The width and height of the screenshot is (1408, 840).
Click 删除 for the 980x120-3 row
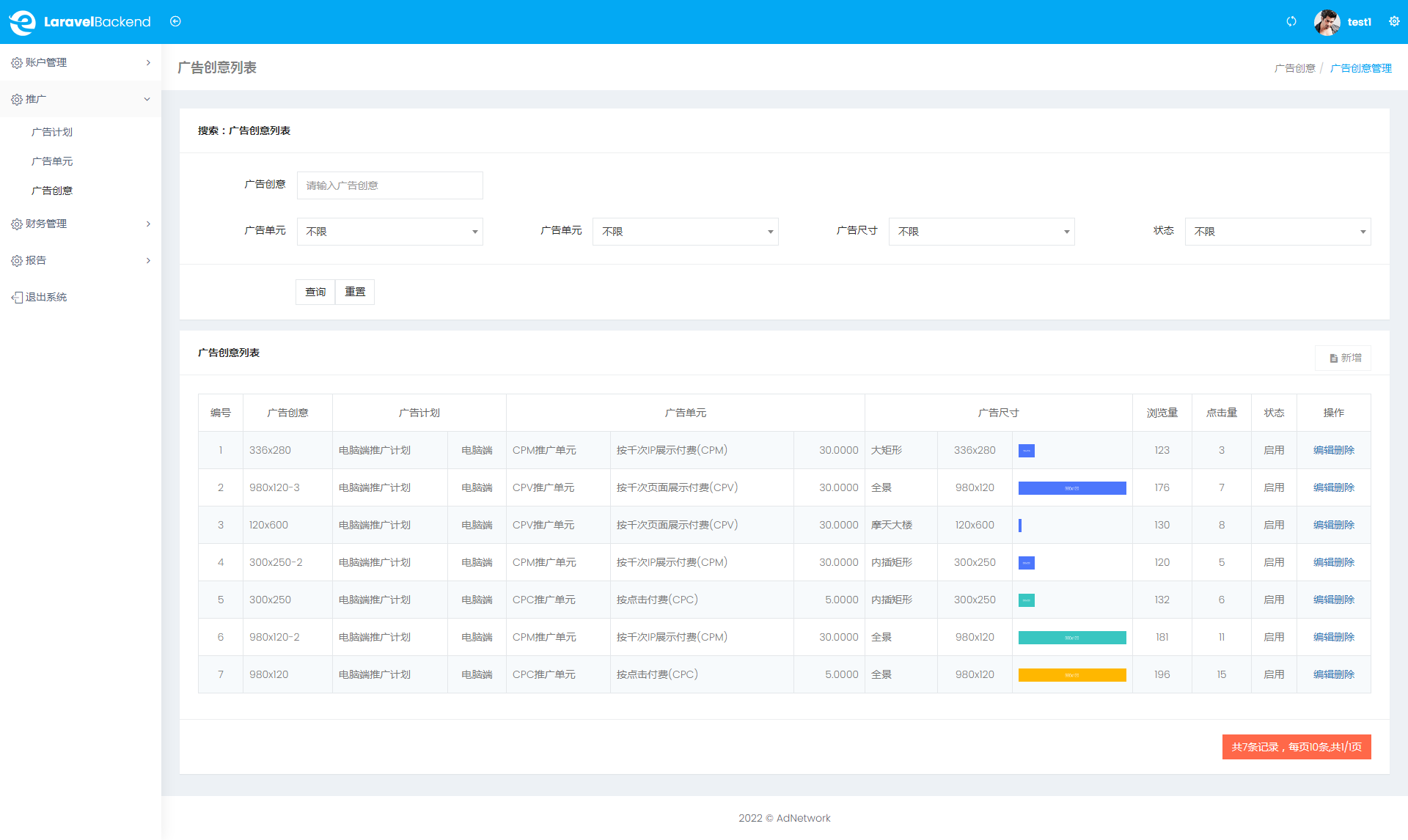click(x=1344, y=487)
